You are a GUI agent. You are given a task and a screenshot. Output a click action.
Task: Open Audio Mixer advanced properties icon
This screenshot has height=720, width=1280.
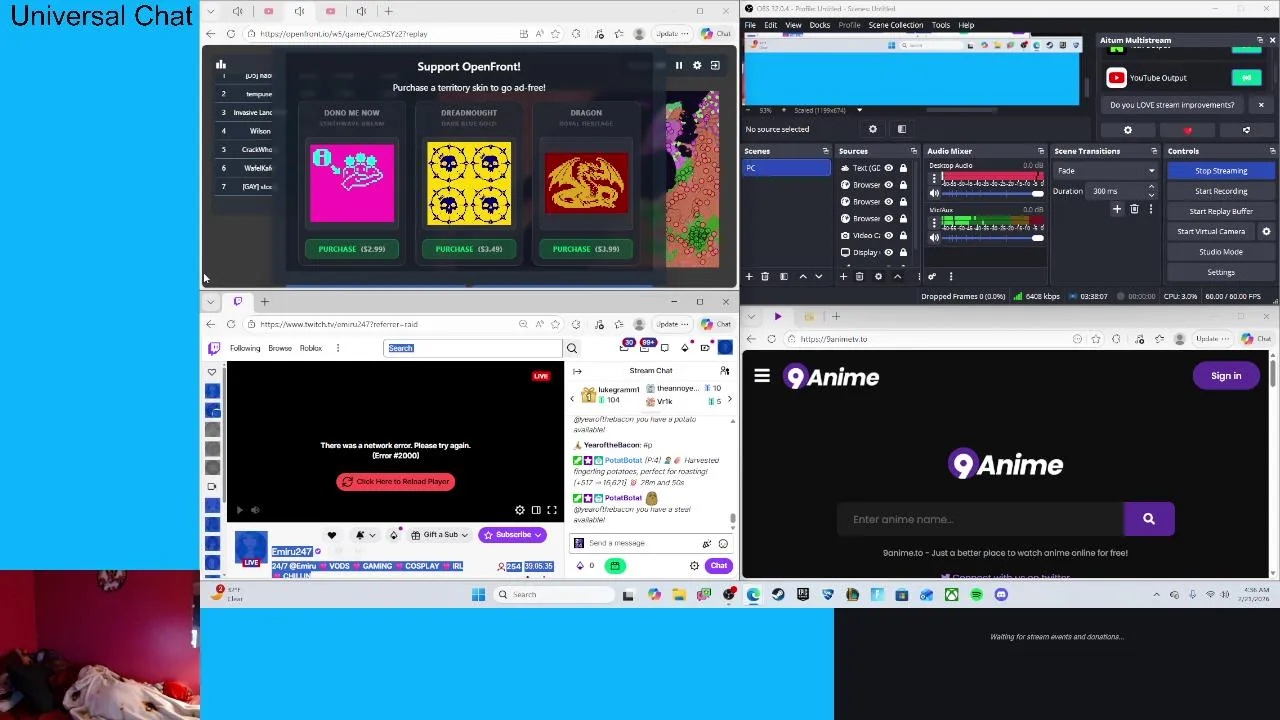pos(932,277)
